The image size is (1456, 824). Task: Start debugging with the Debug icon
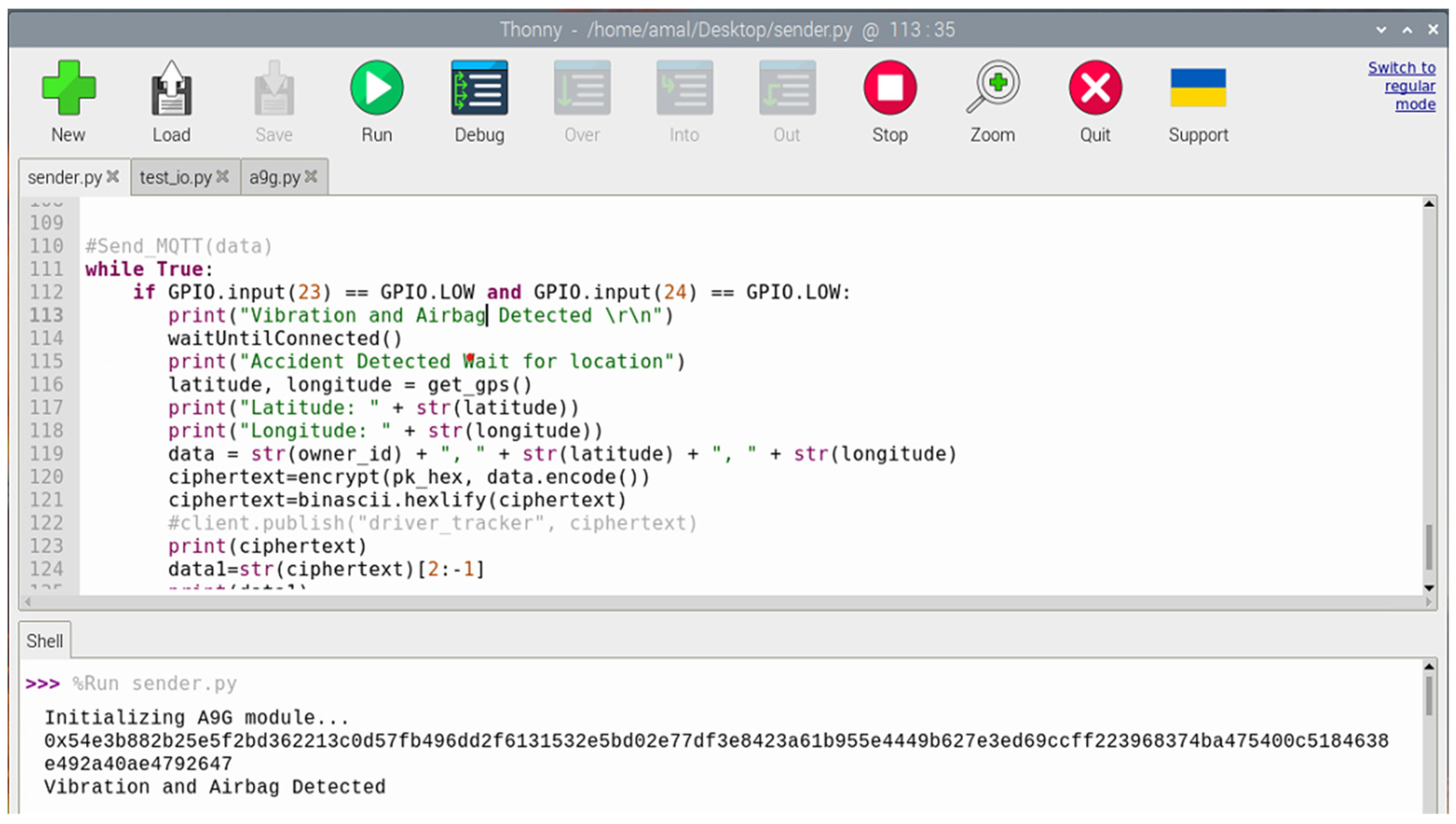point(479,88)
